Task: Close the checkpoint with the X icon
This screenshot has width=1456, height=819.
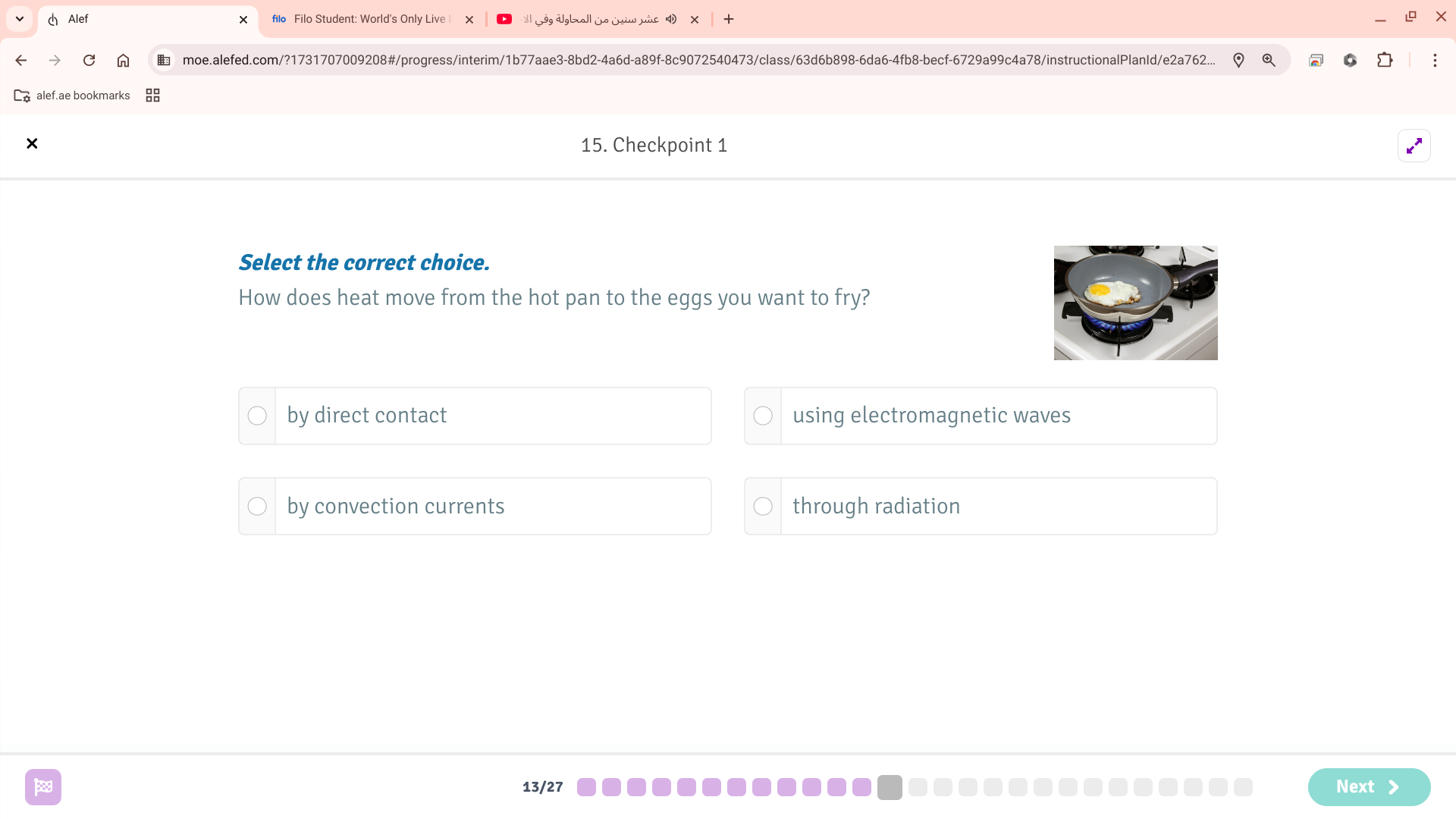Action: point(32,143)
